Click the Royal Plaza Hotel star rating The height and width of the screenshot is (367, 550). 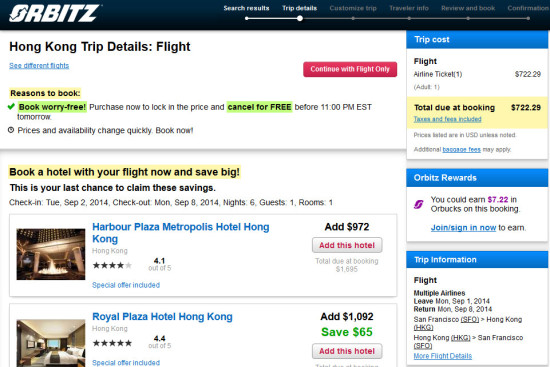click(112, 343)
